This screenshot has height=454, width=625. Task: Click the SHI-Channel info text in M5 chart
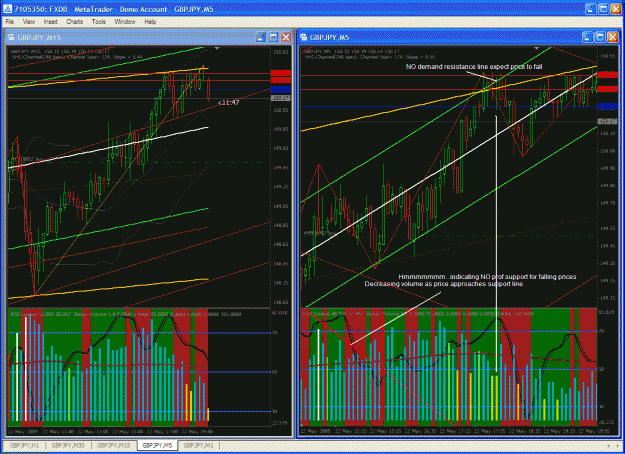tap(369, 57)
